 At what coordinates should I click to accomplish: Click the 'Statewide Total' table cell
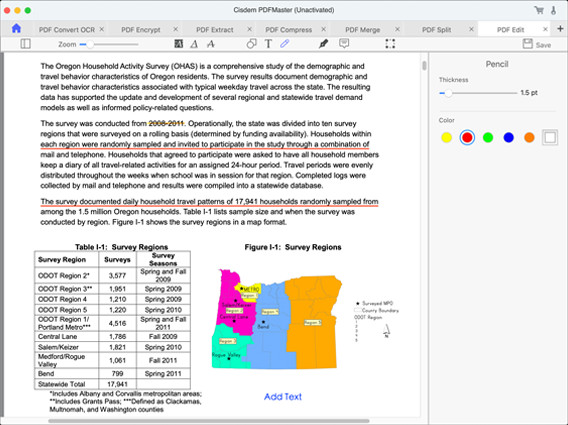click(x=66, y=384)
